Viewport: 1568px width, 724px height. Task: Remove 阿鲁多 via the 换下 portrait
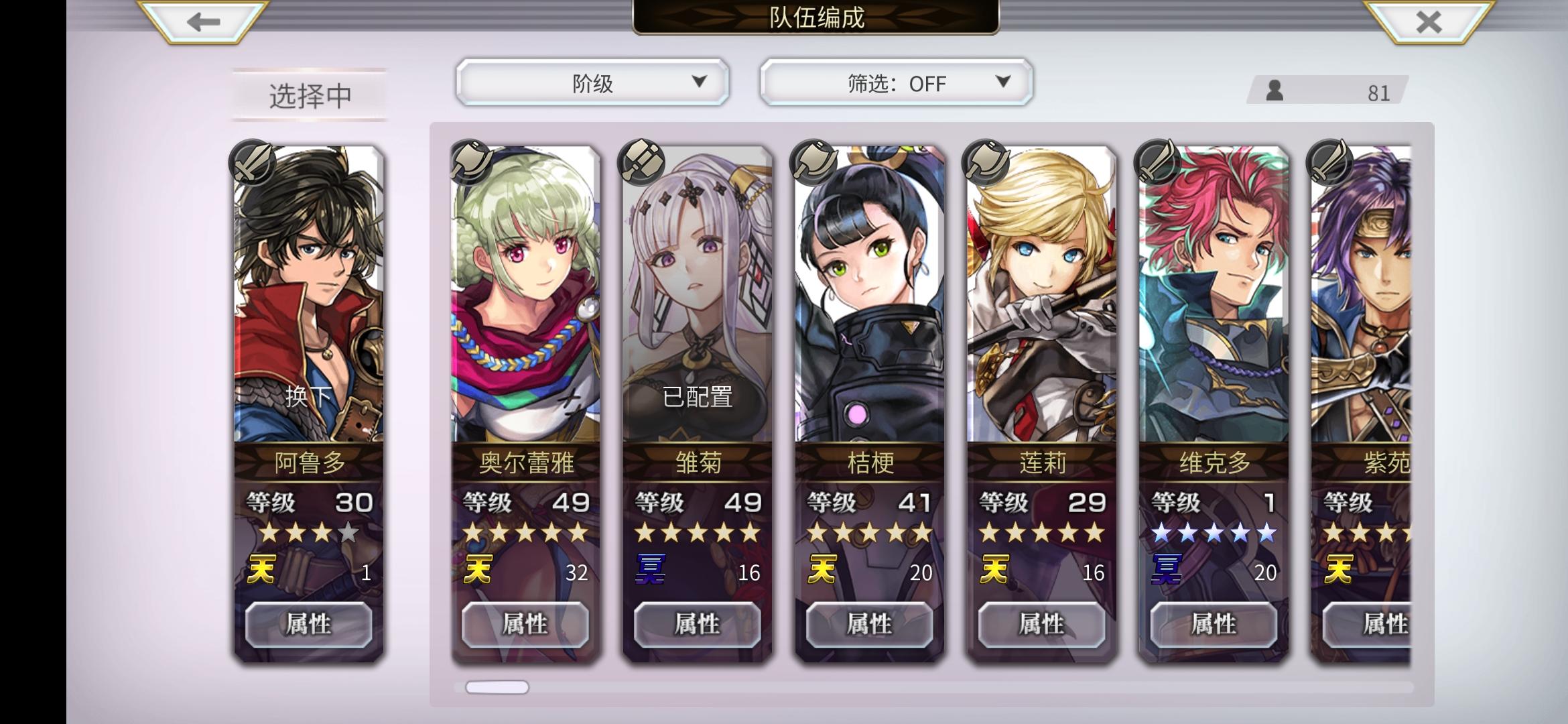[x=309, y=295]
